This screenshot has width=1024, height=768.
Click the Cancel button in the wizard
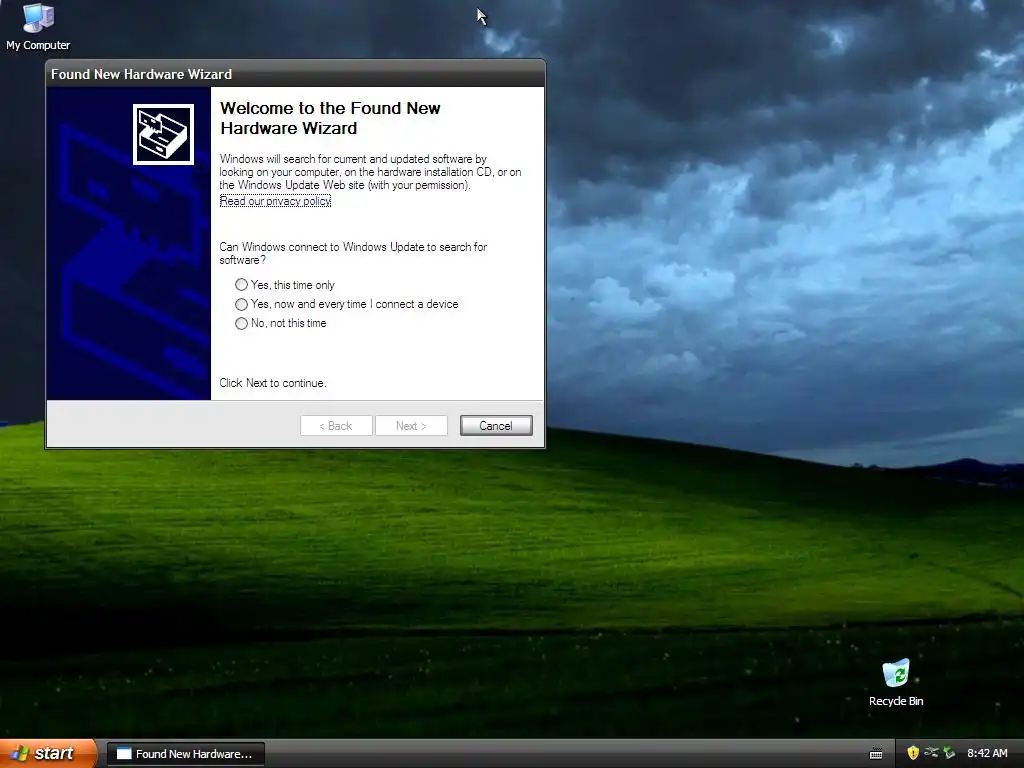tap(496, 426)
